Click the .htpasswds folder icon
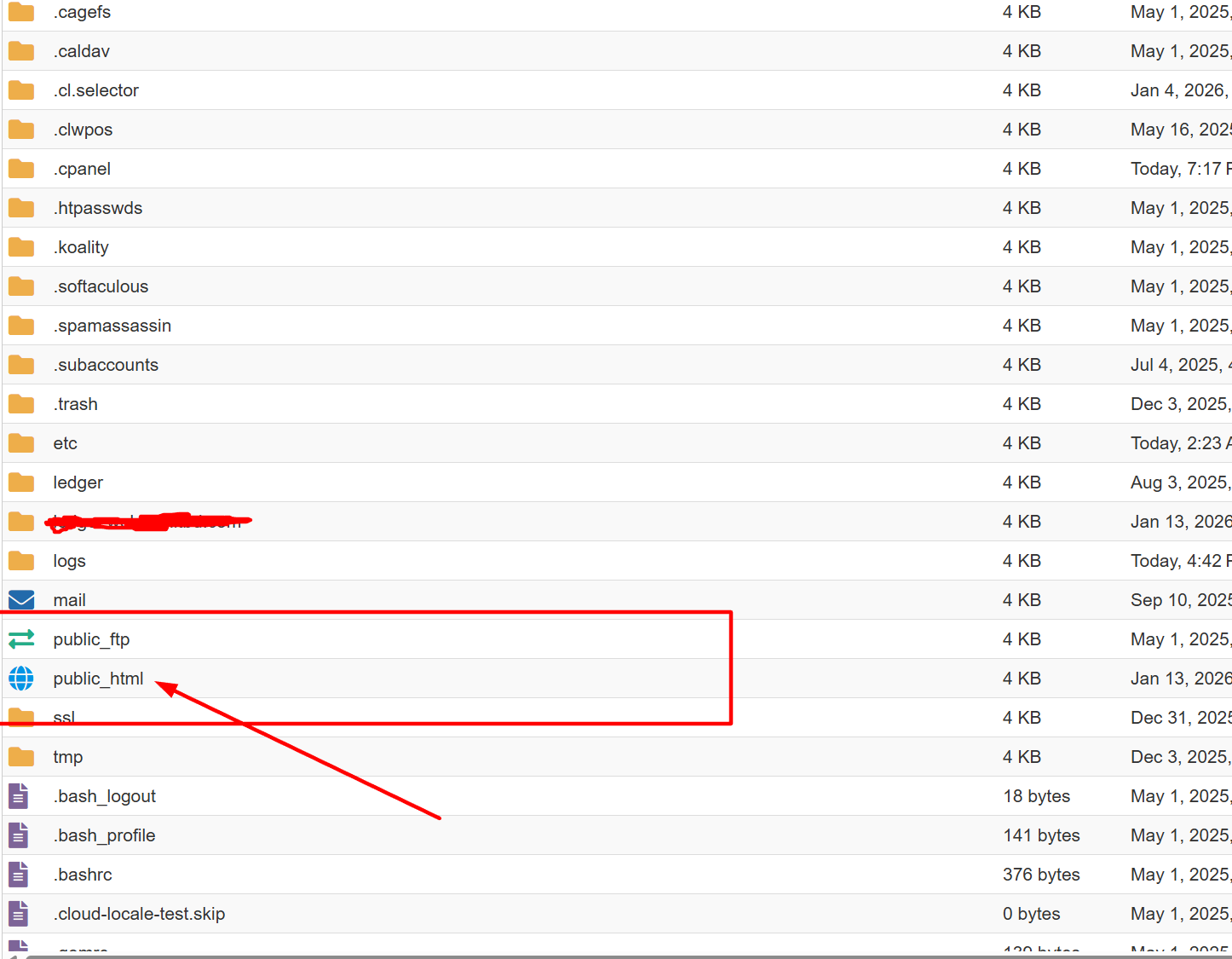This screenshot has width=1232, height=959. click(x=21, y=208)
